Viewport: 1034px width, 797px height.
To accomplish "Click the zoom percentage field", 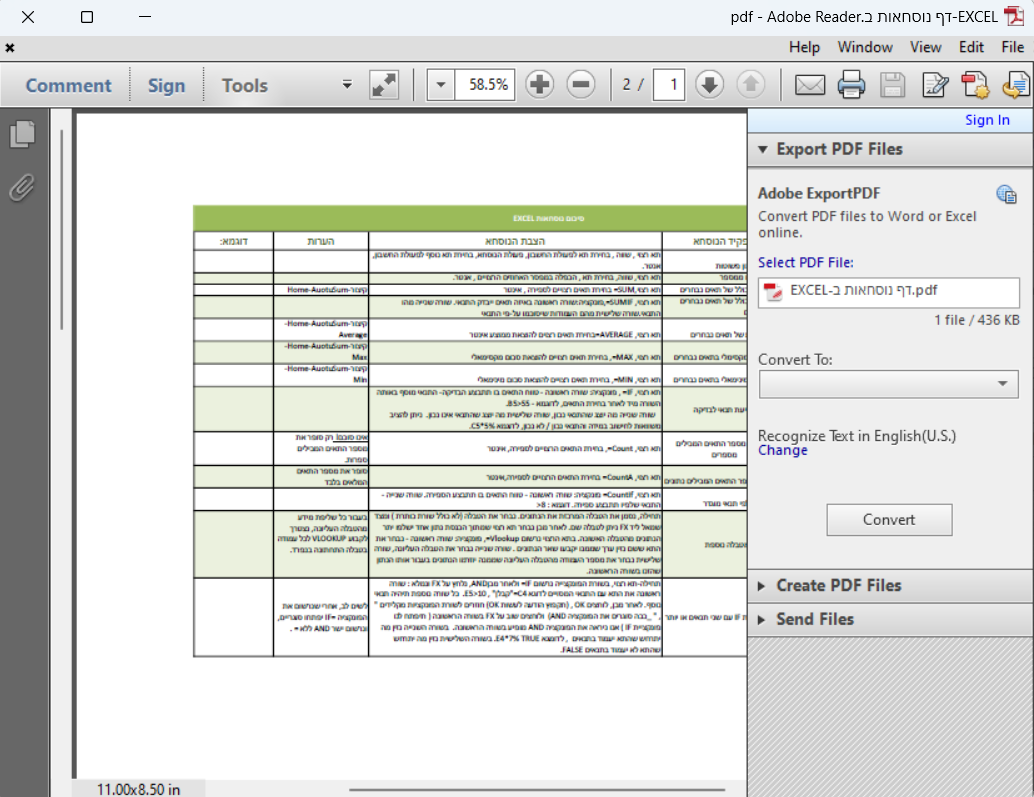I will click(485, 84).
